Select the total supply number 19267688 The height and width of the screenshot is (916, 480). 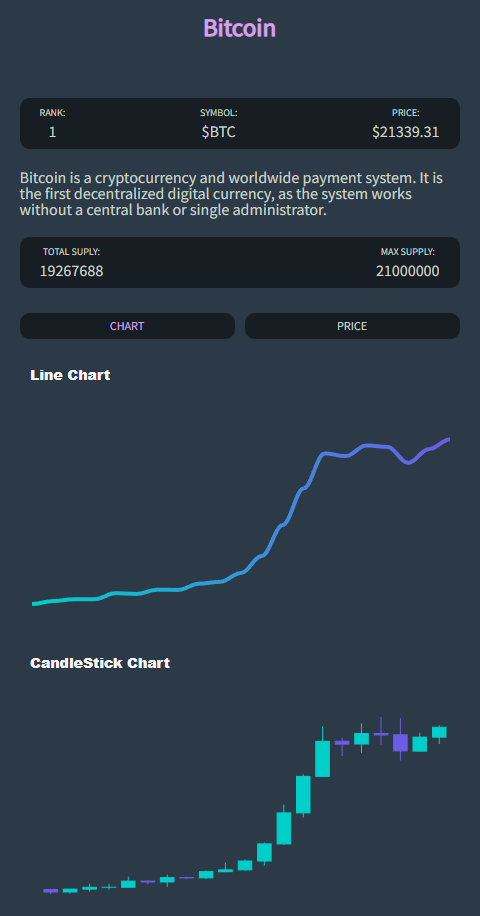[71, 271]
